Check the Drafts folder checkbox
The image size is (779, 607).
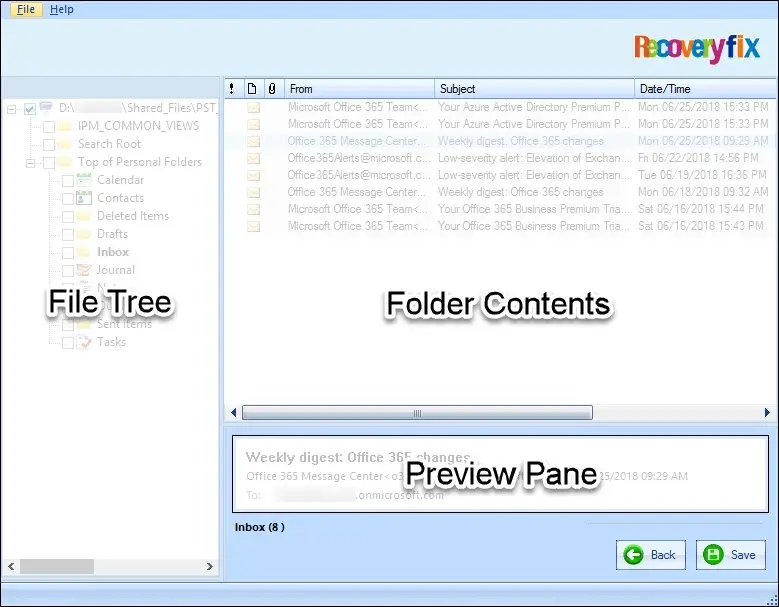pos(68,234)
